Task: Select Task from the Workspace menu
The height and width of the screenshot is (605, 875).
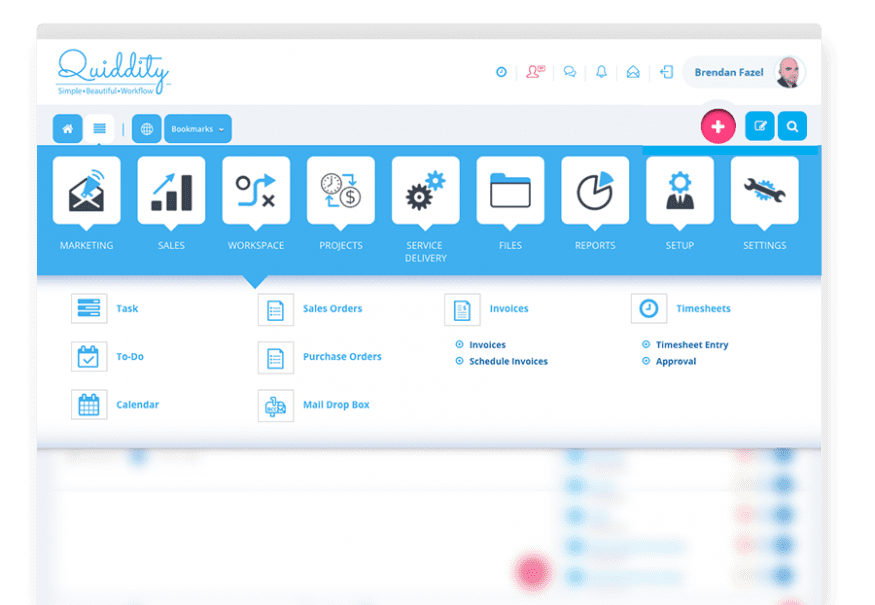Action: (x=127, y=308)
